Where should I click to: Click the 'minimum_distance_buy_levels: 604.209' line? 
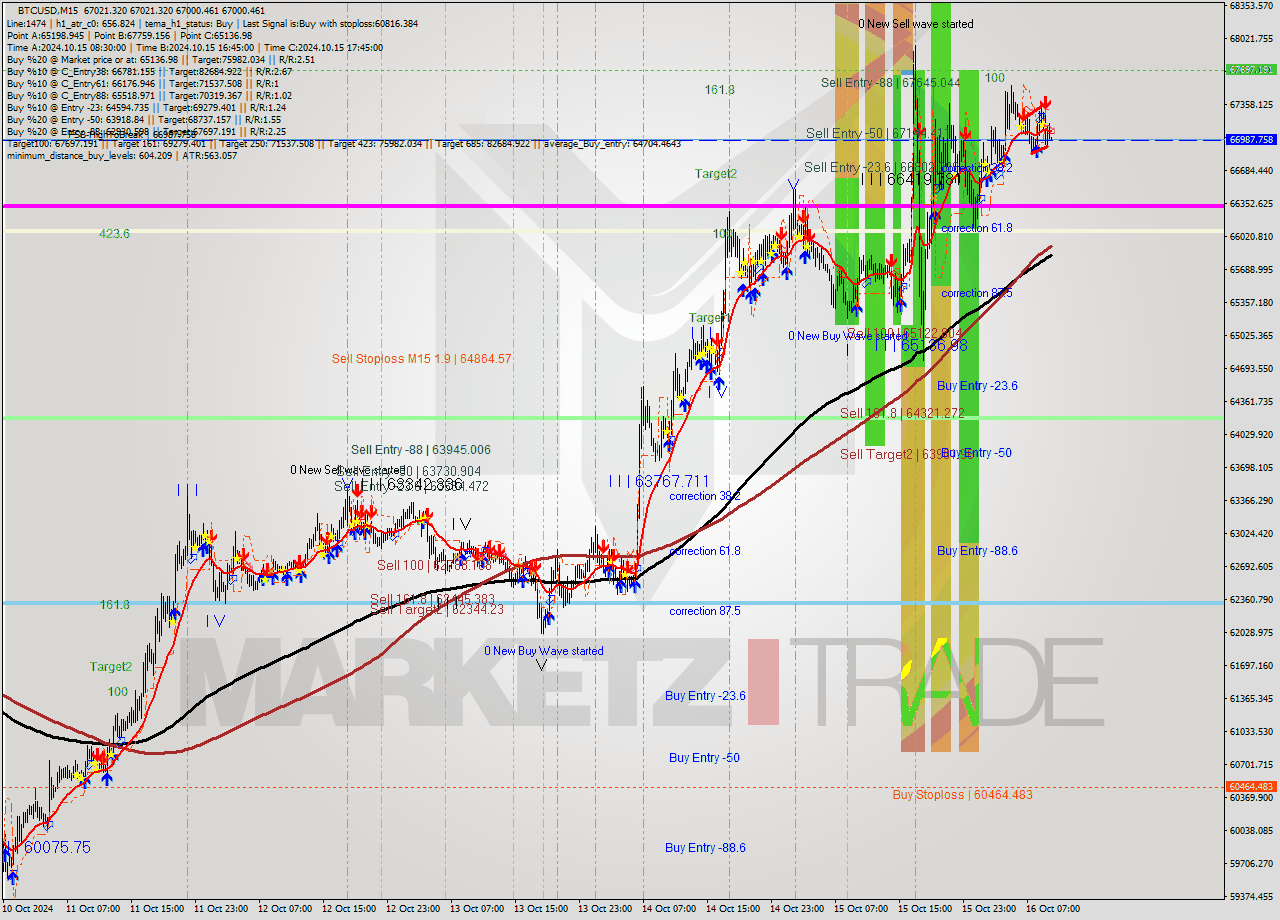[122, 155]
